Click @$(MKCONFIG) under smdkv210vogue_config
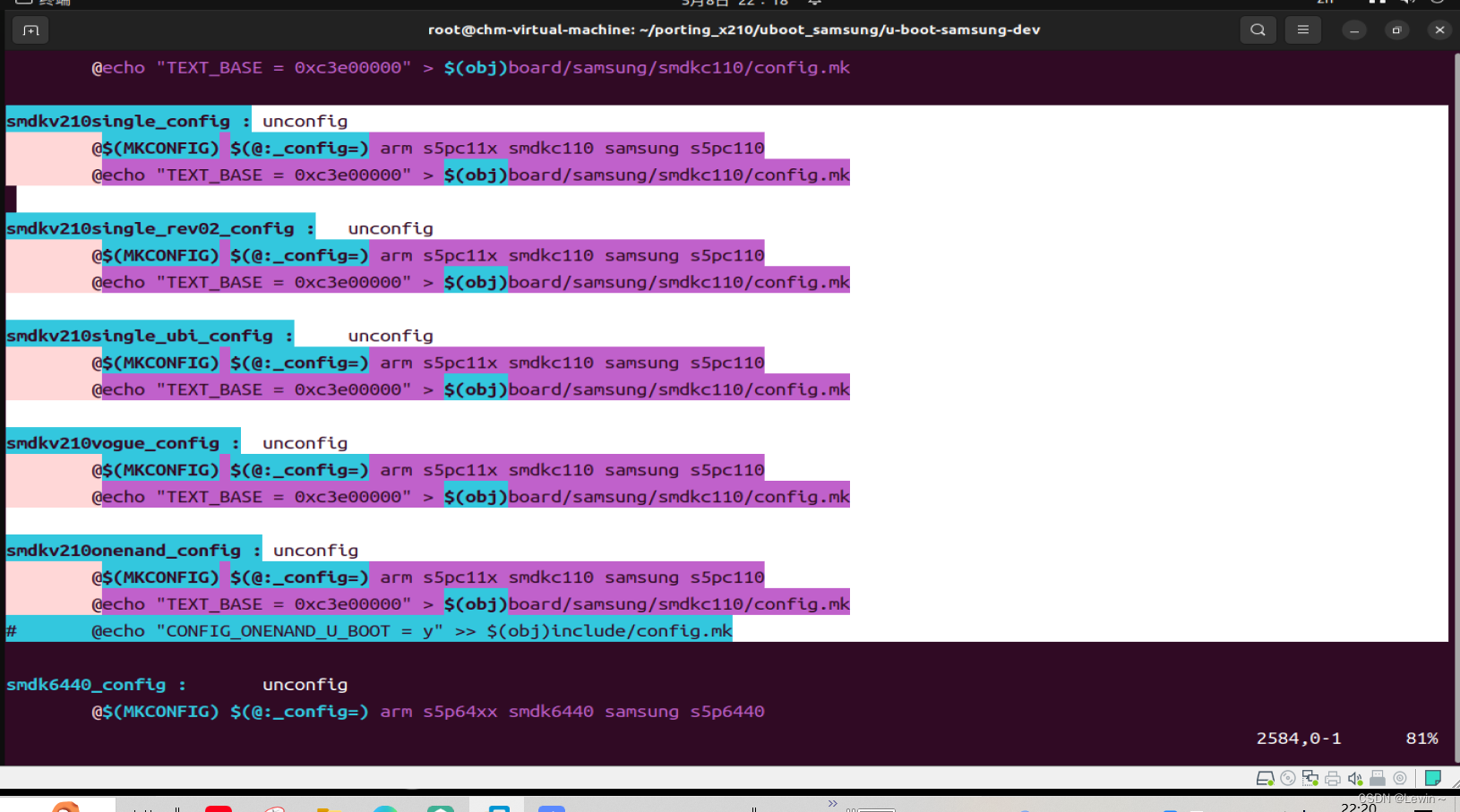1460x812 pixels. pos(155,470)
